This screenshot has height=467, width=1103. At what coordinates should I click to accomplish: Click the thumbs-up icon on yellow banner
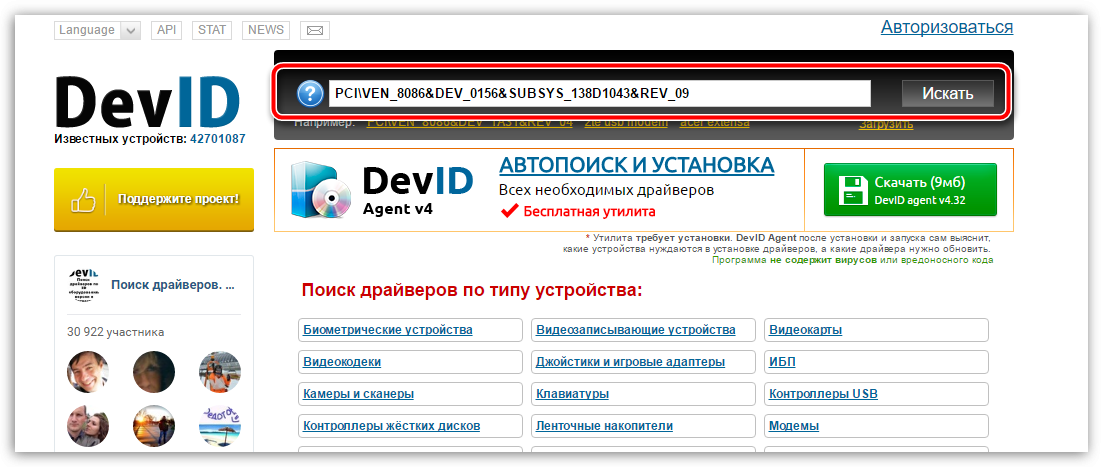(83, 199)
